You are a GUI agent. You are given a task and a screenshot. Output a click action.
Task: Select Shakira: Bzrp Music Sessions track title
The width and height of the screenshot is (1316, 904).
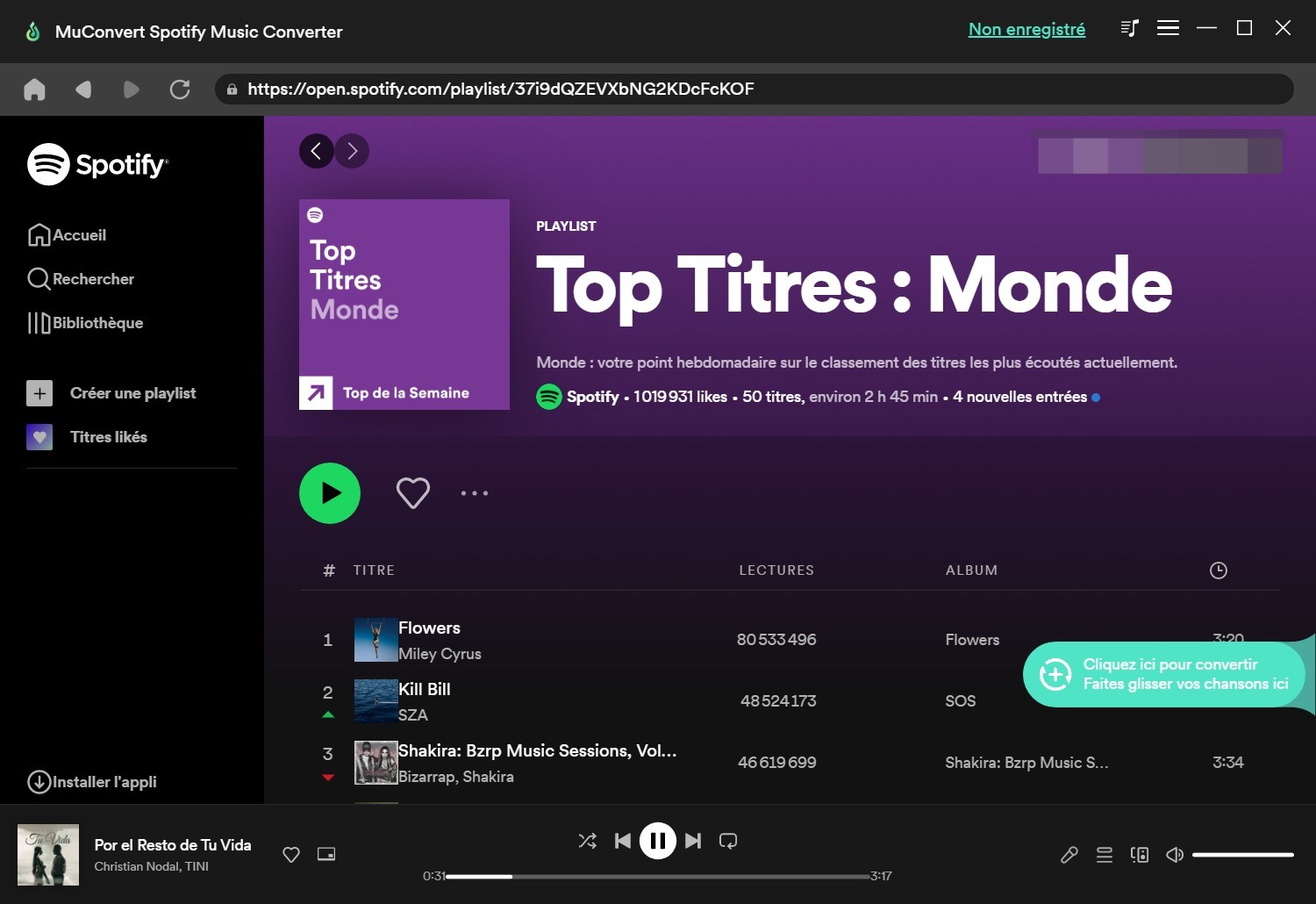pyautogui.click(x=537, y=751)
